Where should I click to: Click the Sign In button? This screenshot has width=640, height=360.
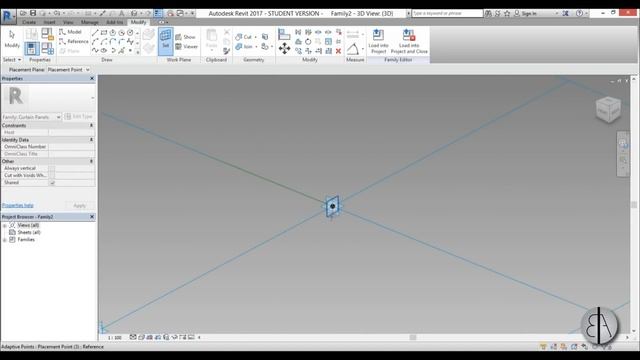(525, 13)
